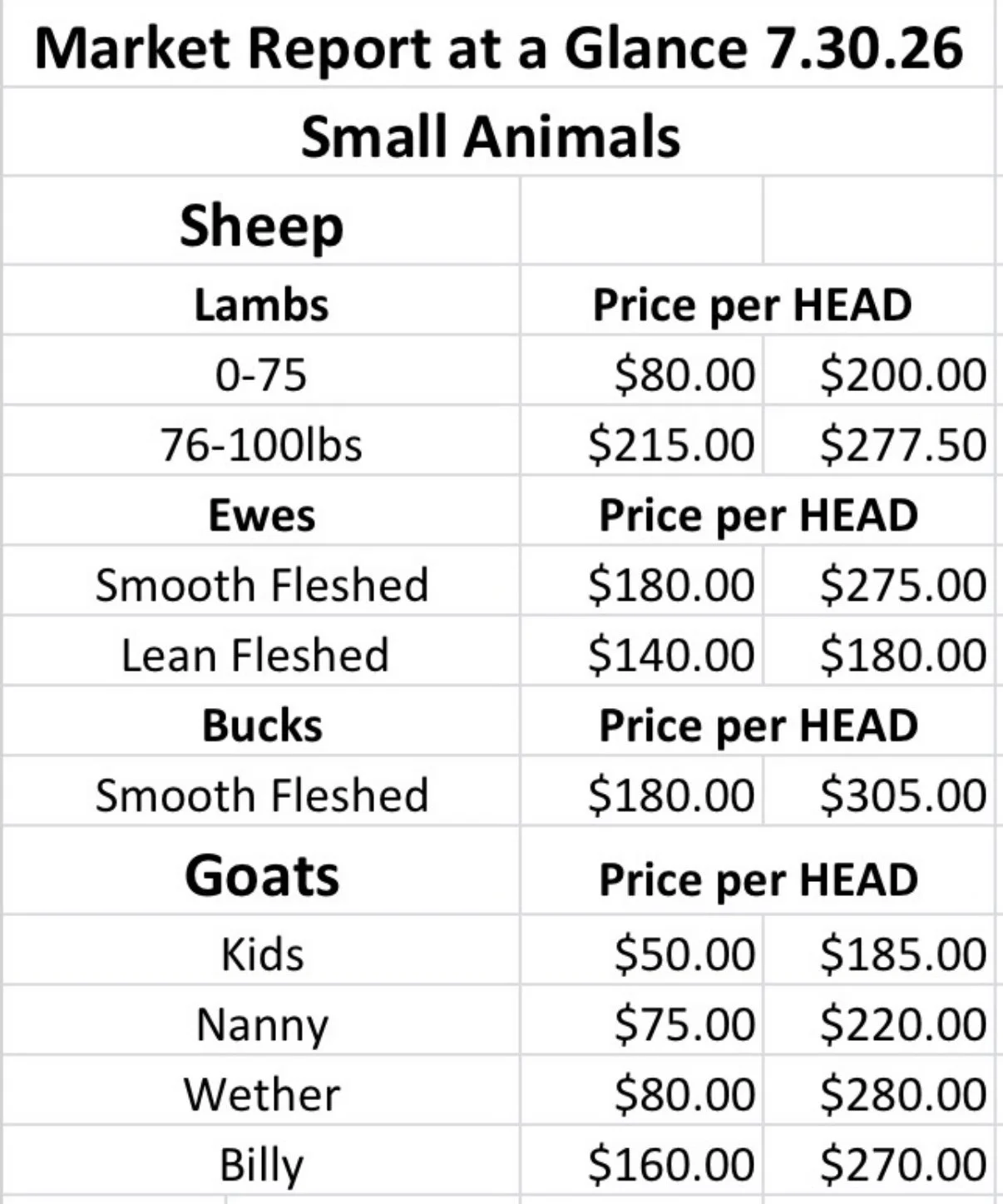Select the Lambs label cell
Screen dimensions: 1003x1204
tap(261, 301)
